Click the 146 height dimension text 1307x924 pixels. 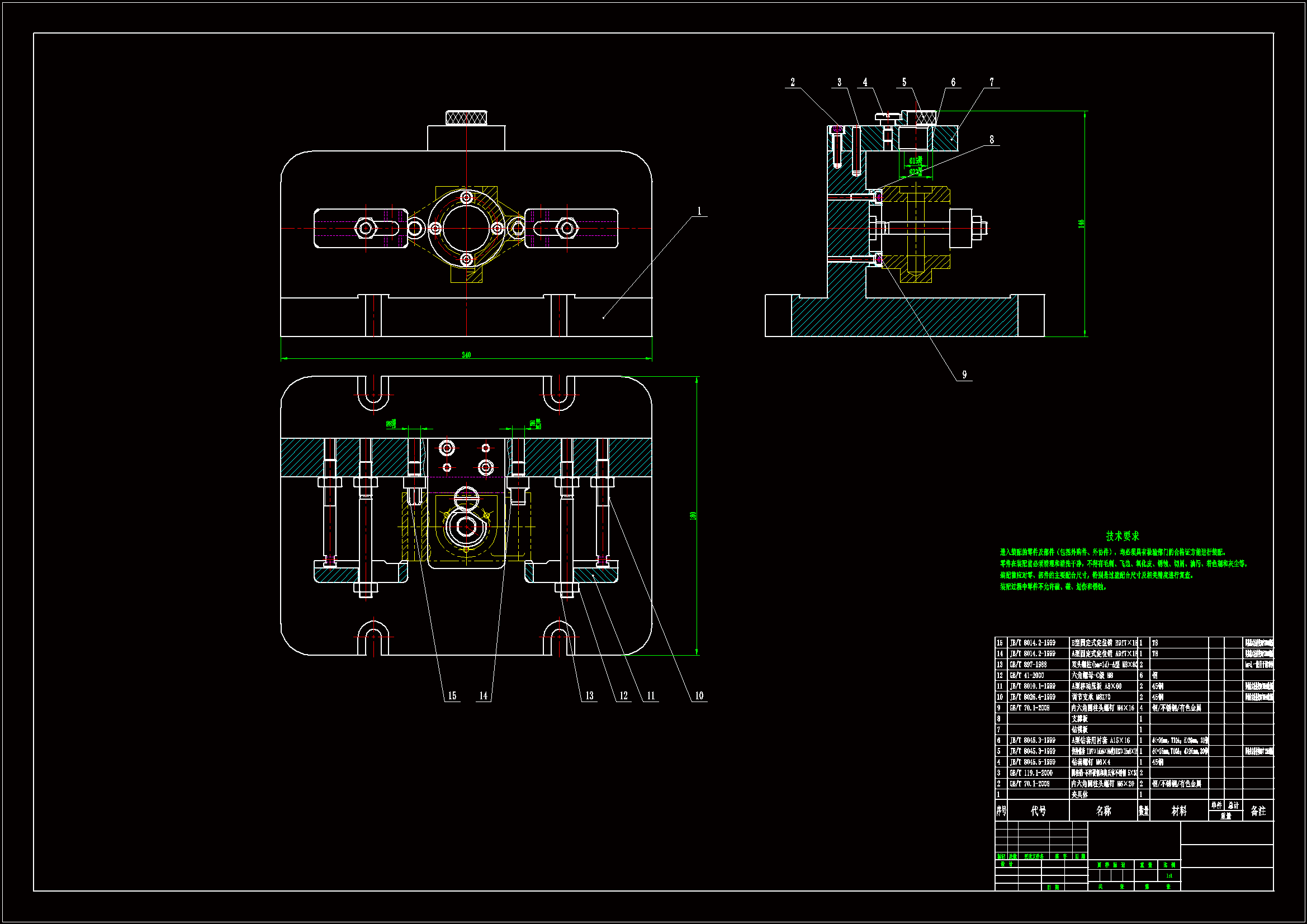coord(1081,224)
